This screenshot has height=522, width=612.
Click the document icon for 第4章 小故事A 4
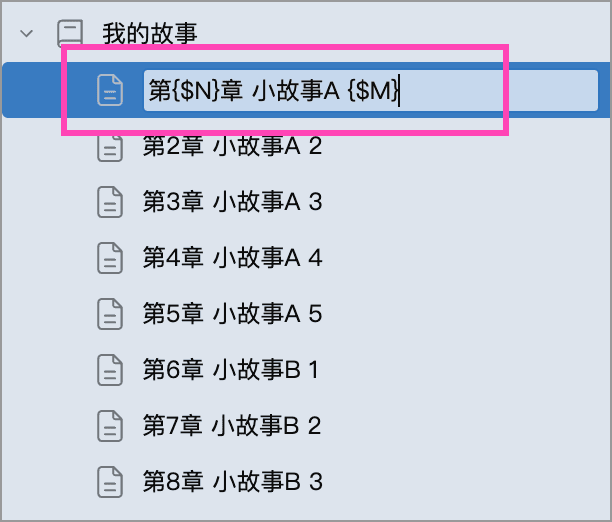pyautogui.click(x=110, y=259)
